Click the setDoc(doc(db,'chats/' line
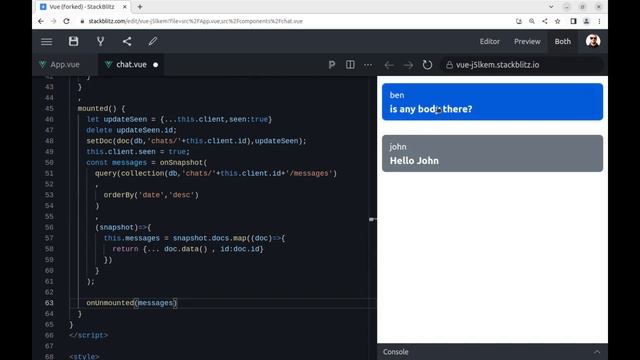This screenshot has width=640, height=360. coord(196,141)
